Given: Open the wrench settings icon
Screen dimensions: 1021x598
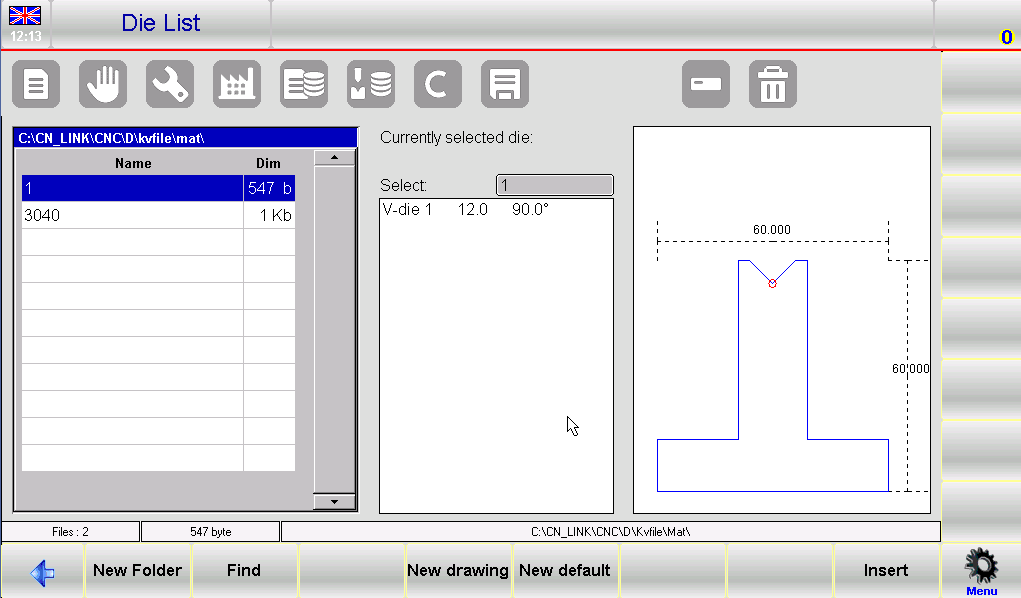Looking at the screenshot, I should point(170,85).
